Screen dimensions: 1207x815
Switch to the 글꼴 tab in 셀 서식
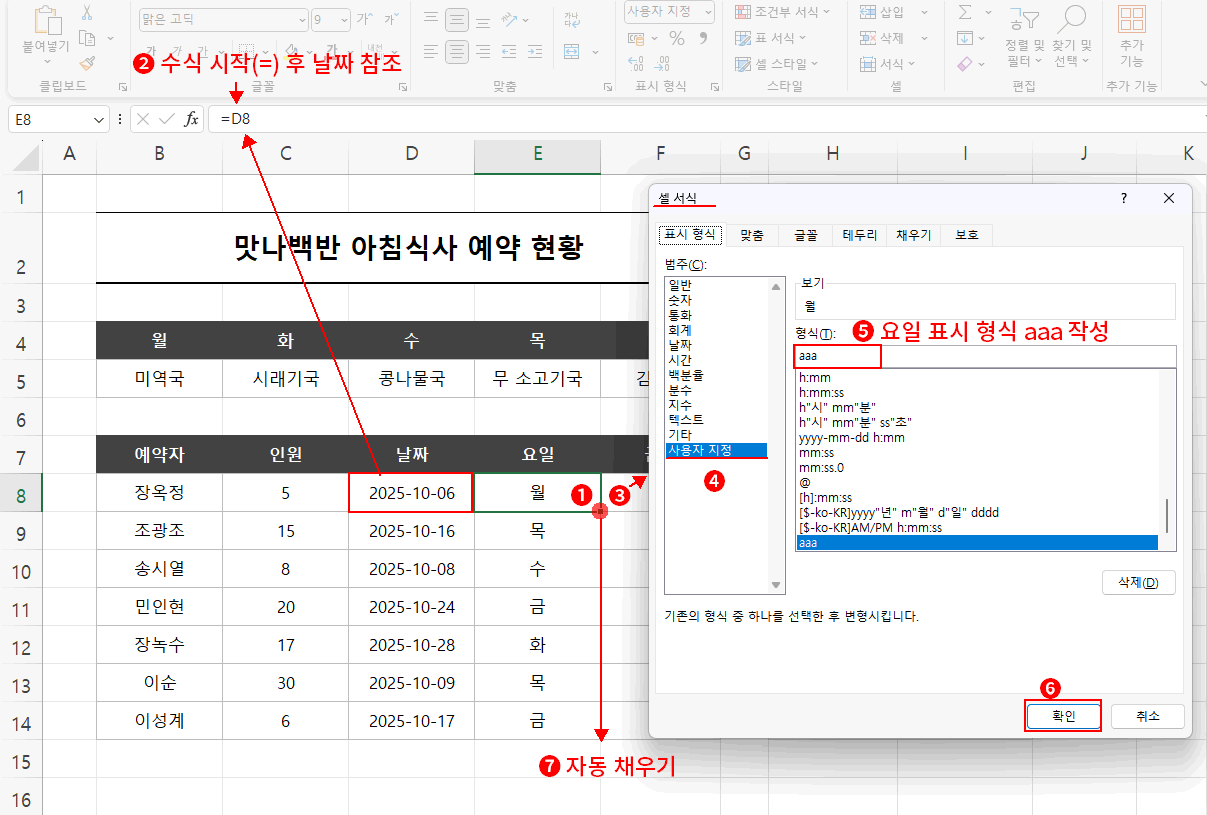click(x=805, y=235)
